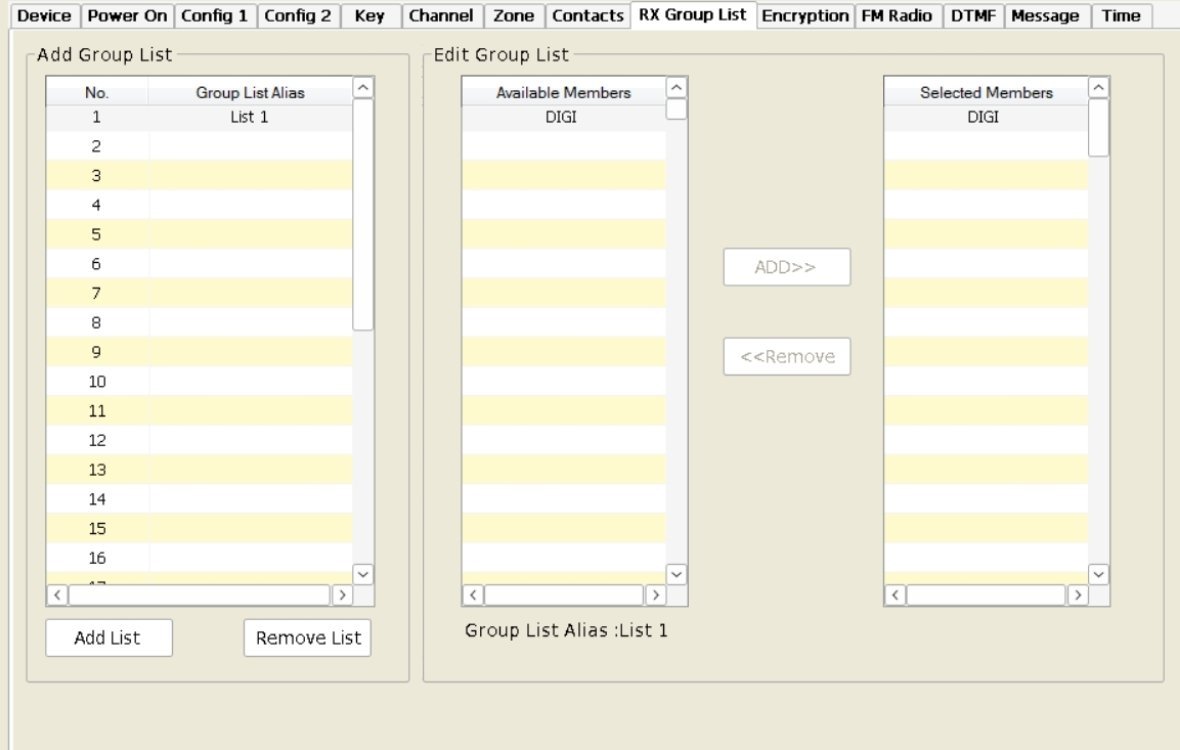Open the FM Radio tab

[x=897, y=16]
